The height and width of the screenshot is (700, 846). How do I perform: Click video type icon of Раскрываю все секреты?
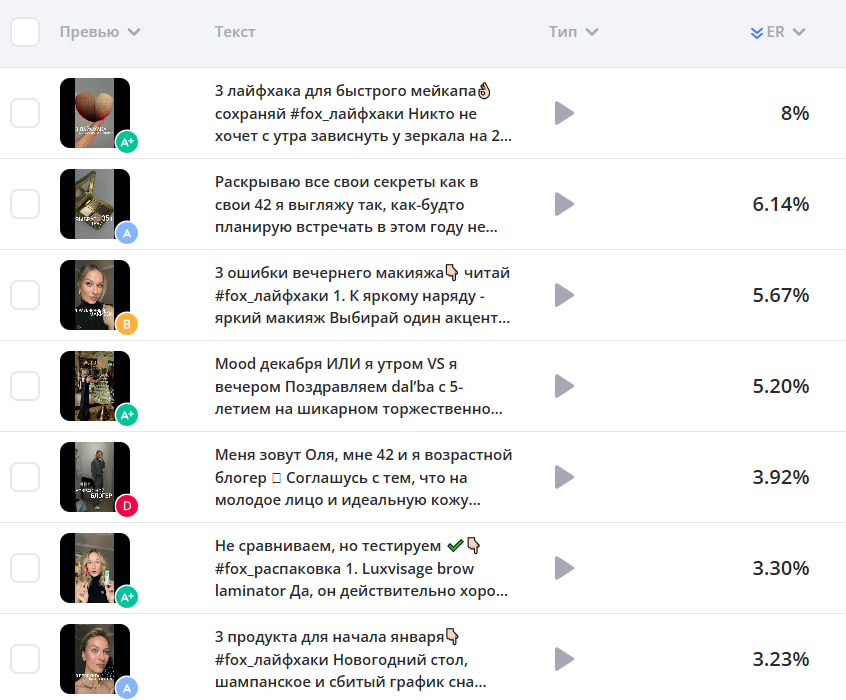pos(564,204)
